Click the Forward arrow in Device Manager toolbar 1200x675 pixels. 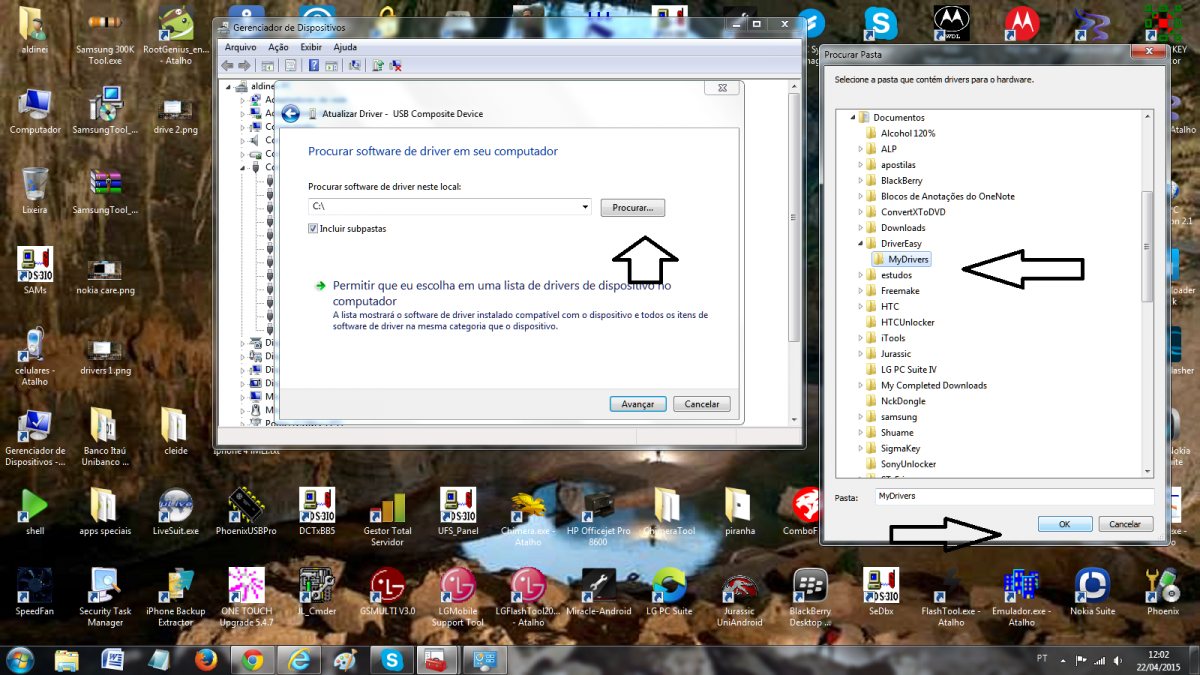[x=244, y=66]
